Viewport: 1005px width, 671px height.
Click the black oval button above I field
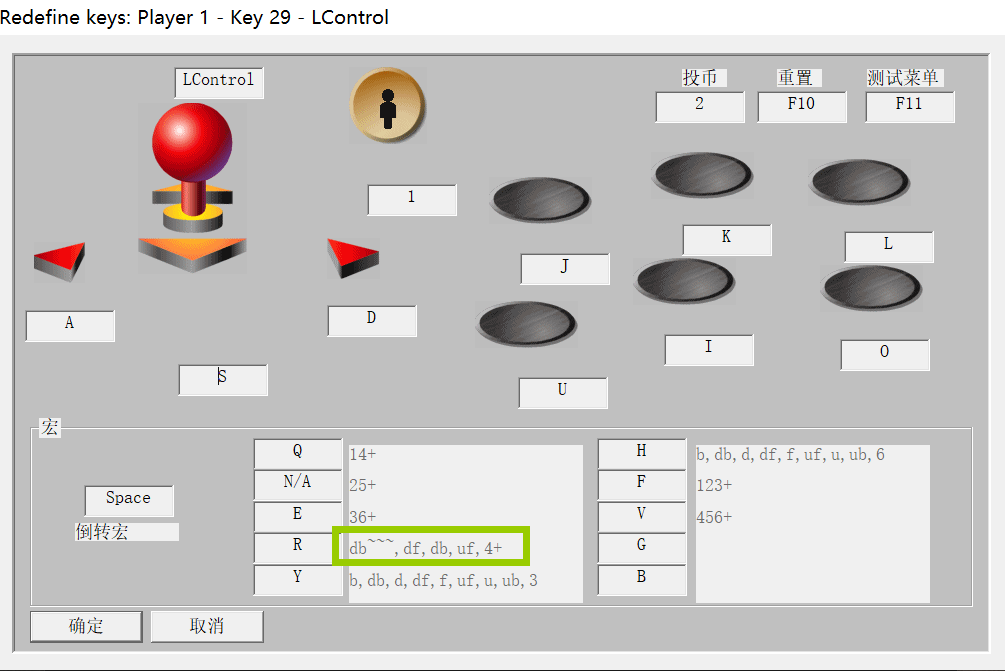tap(685, 281)
